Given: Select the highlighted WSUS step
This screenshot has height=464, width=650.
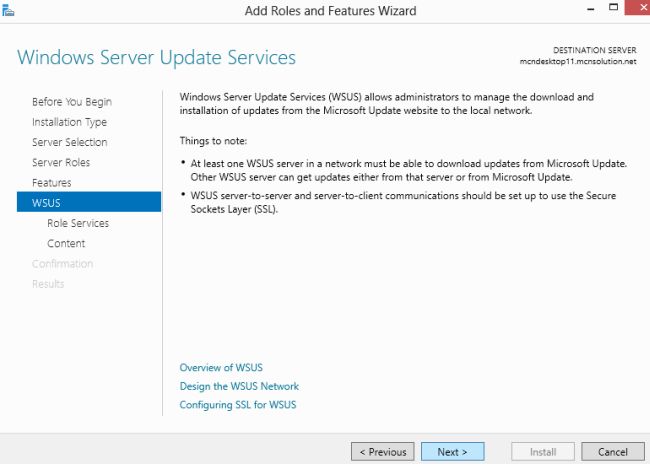Looking at the screenshot, I should (89, 202).
